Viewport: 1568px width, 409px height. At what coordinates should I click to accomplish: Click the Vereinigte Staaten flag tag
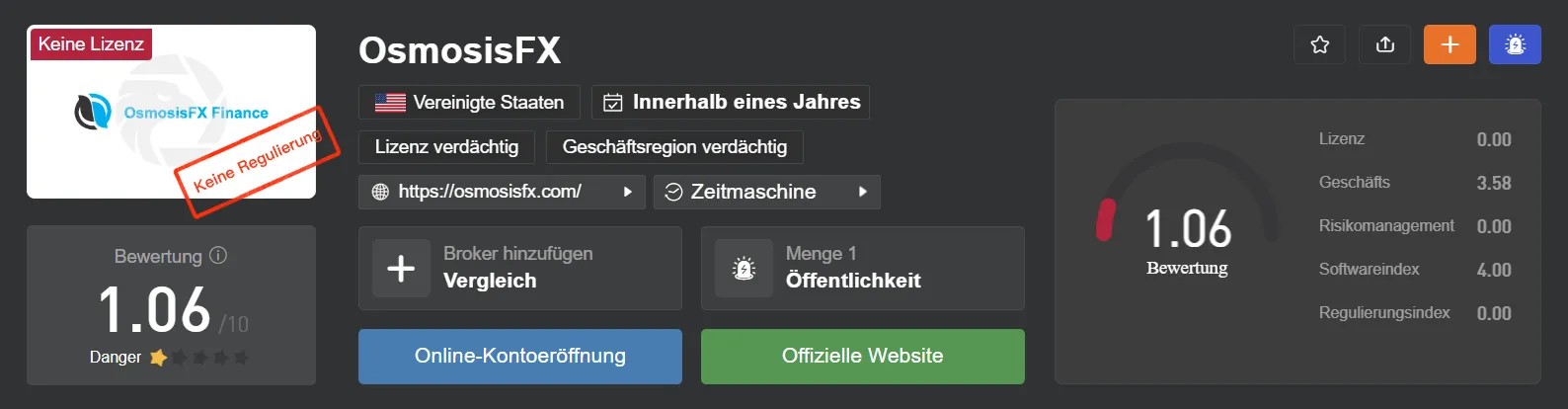click(469, 102)
